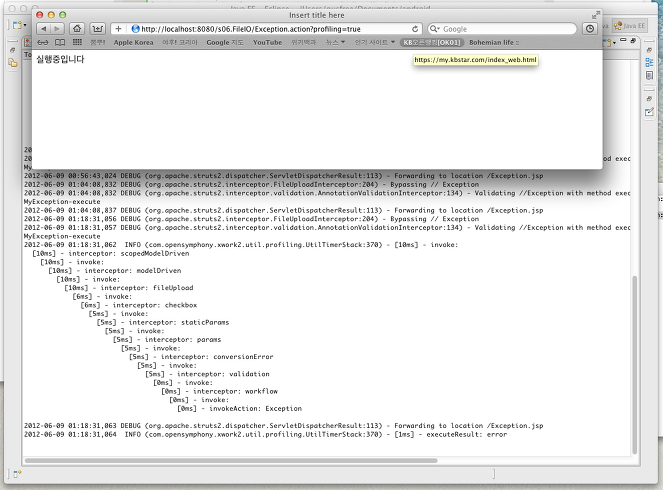Viewport: 663px width, 490px height.
Task: Focus the Google search field
Action: coord(502,29)
